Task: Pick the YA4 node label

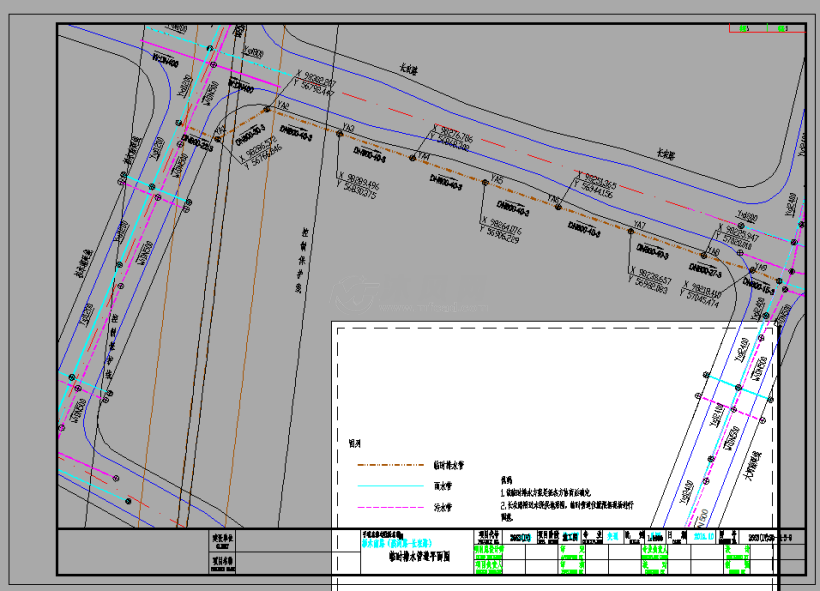Action: [x=424, y=156]
